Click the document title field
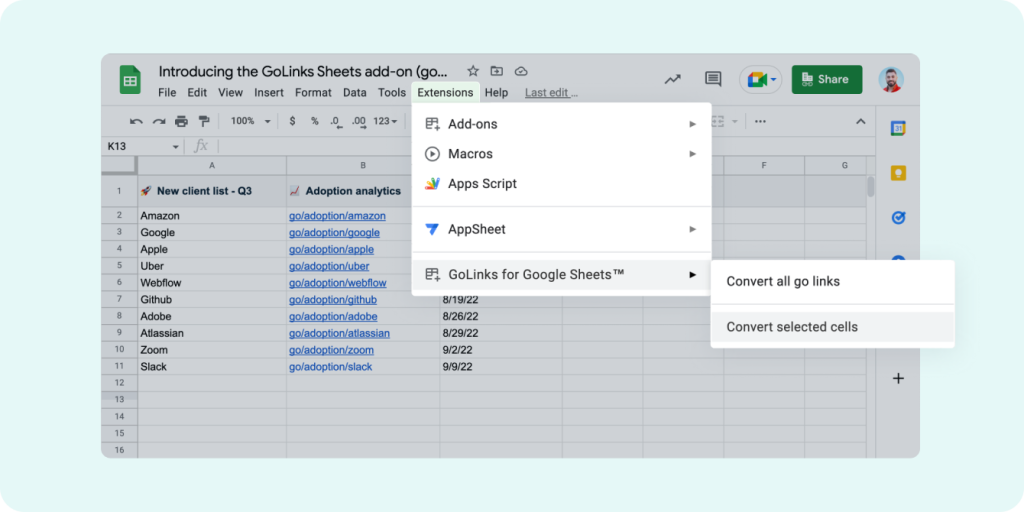 pos(304,71)
